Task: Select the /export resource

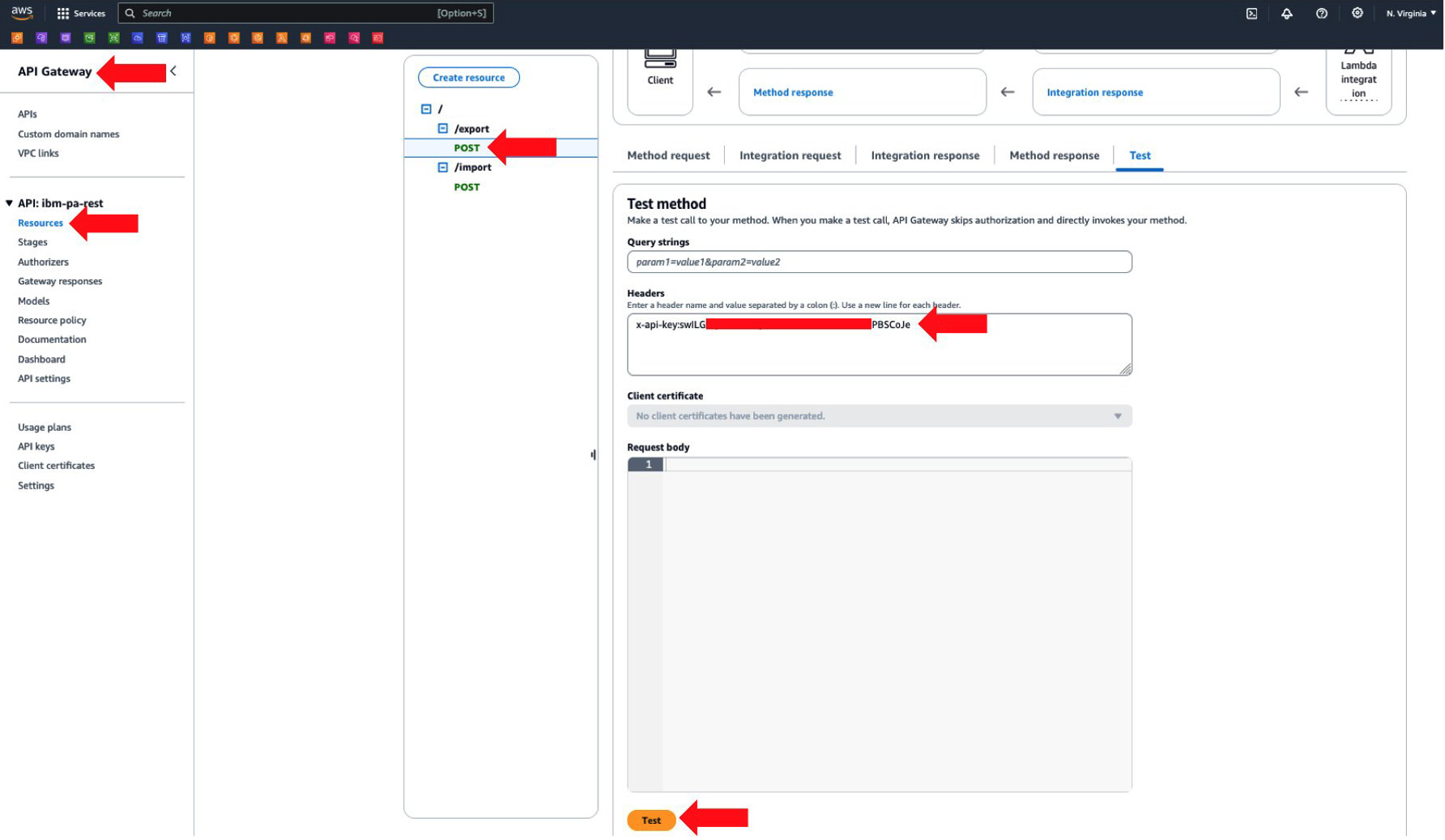Action: 472,129
